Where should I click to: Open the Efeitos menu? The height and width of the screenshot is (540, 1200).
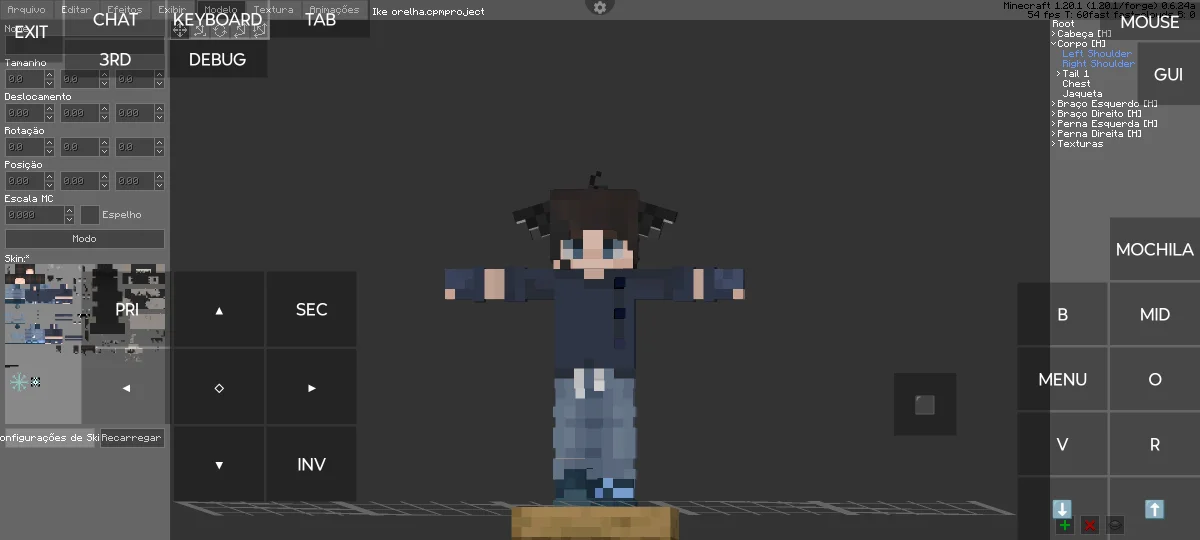125,9
